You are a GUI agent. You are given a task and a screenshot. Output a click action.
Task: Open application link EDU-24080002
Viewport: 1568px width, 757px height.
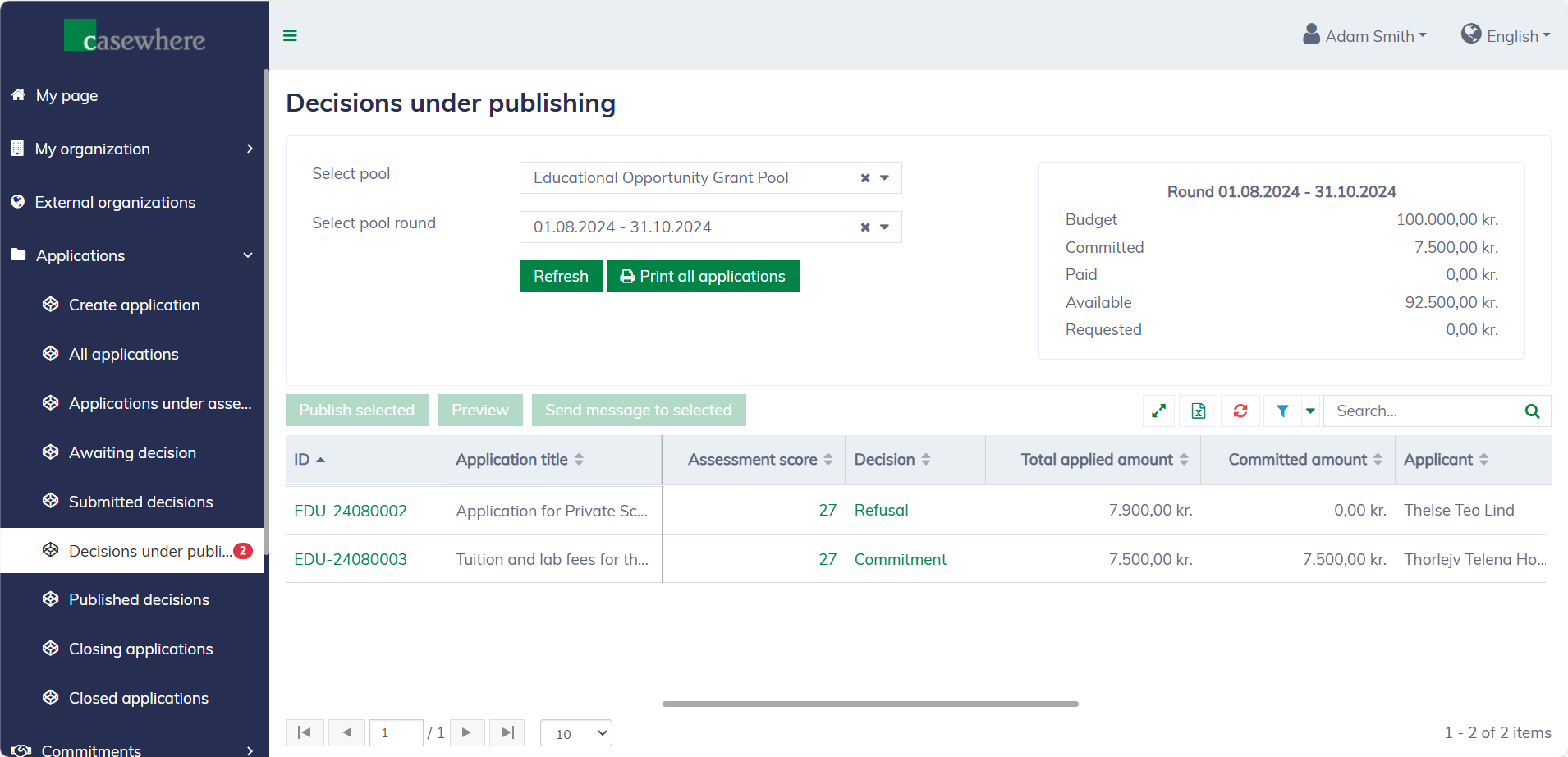tap(351, 511)
